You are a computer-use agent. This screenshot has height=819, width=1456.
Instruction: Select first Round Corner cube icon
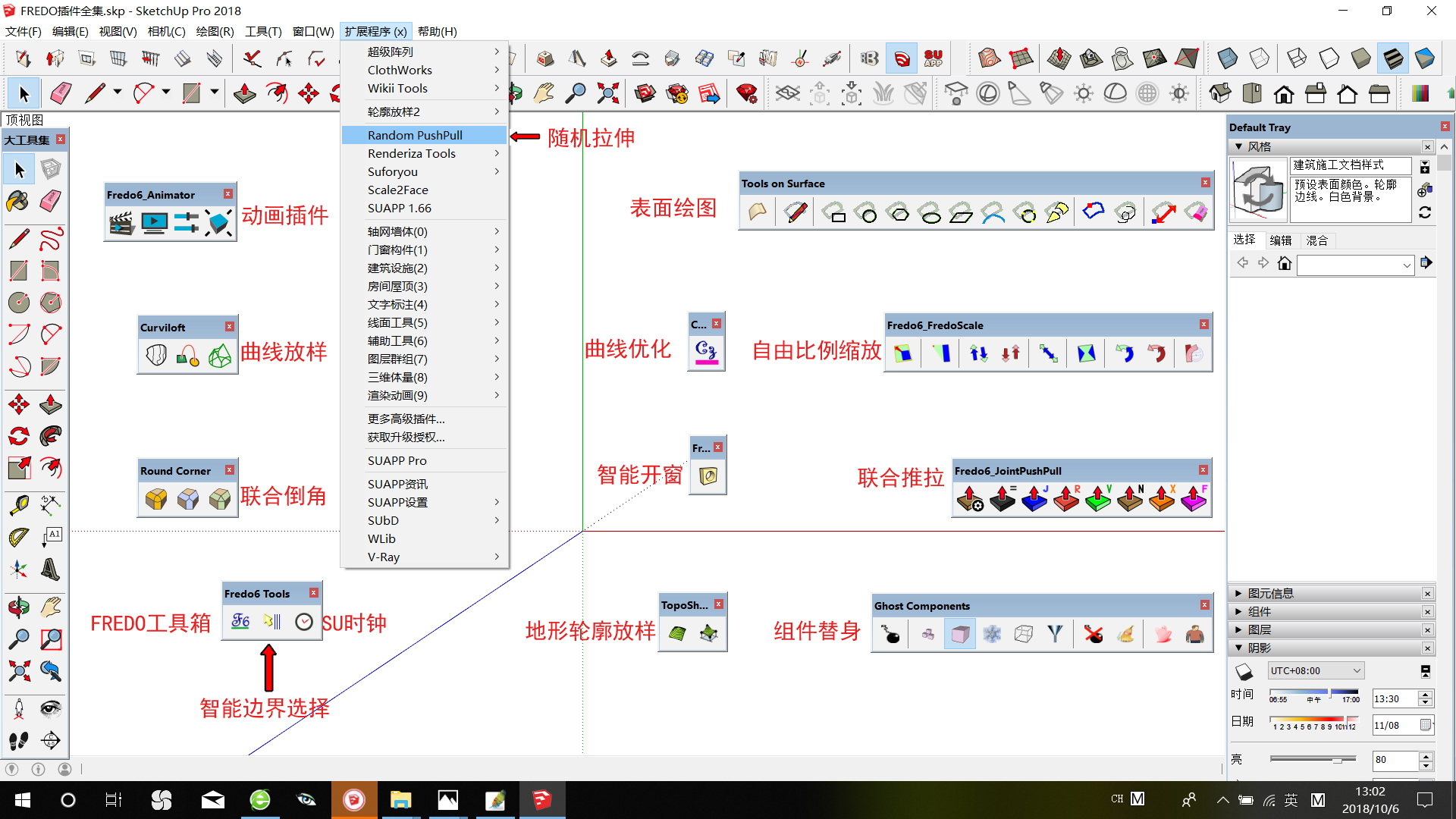(156, 498)
